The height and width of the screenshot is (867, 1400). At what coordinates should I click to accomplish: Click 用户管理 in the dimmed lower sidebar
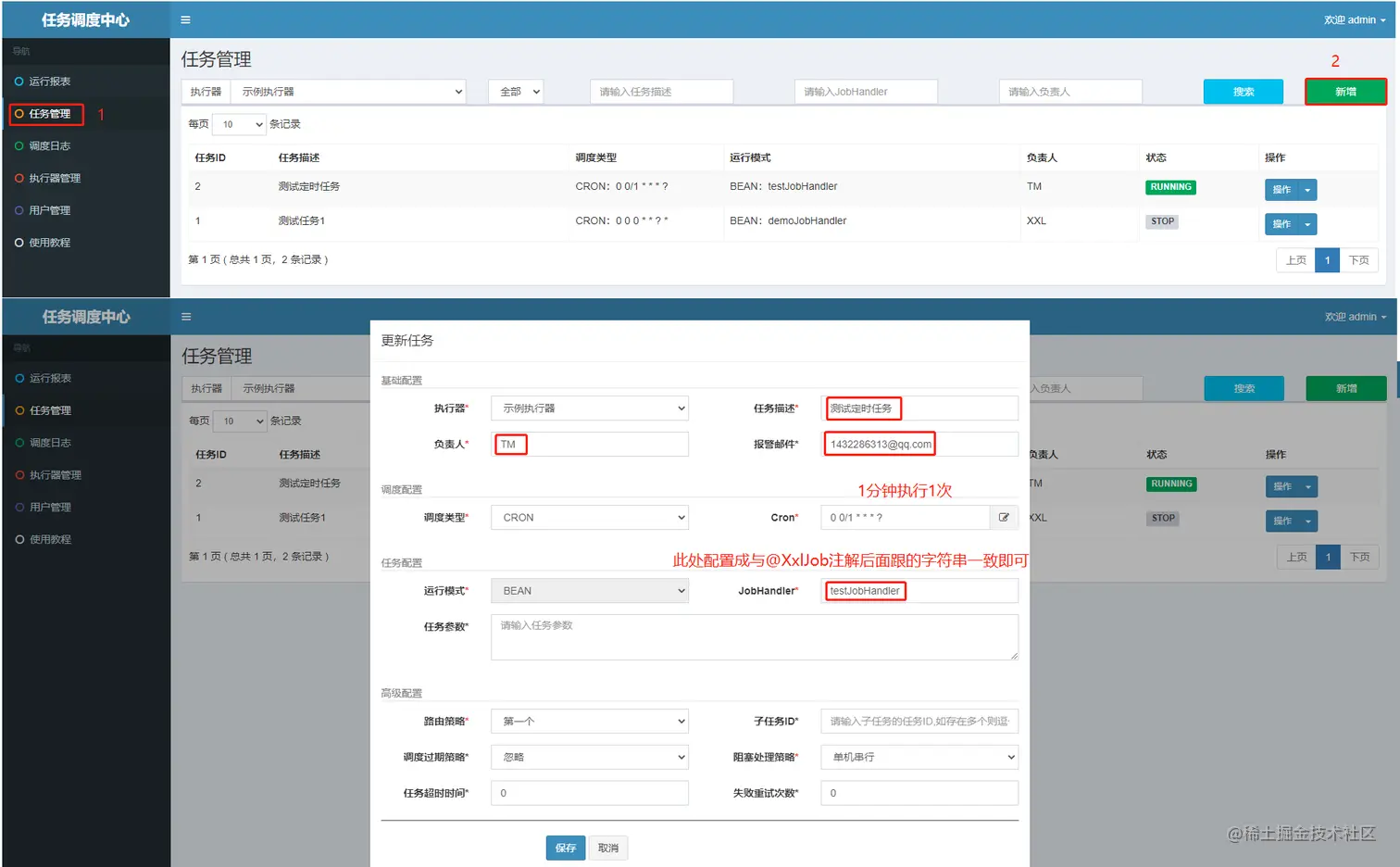(x=50, y=508)
